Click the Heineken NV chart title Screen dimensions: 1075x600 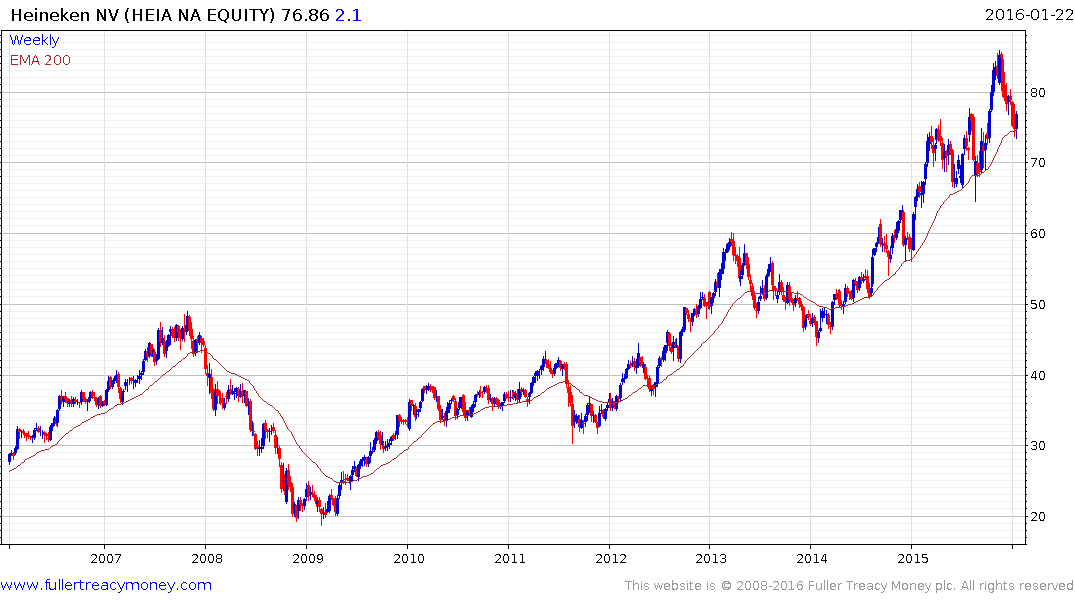pyautogui.click(x=143, y=15)
